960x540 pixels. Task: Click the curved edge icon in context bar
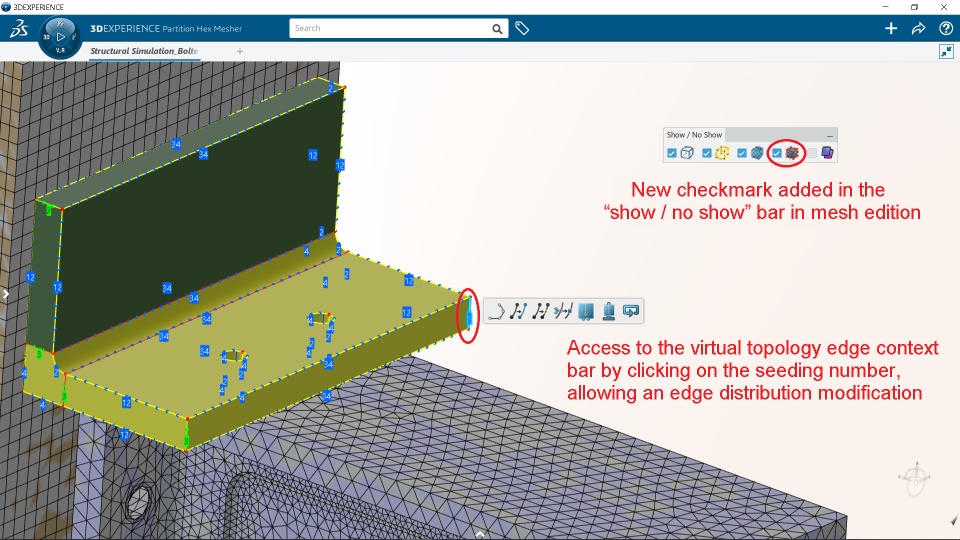[x=496, y=312]
